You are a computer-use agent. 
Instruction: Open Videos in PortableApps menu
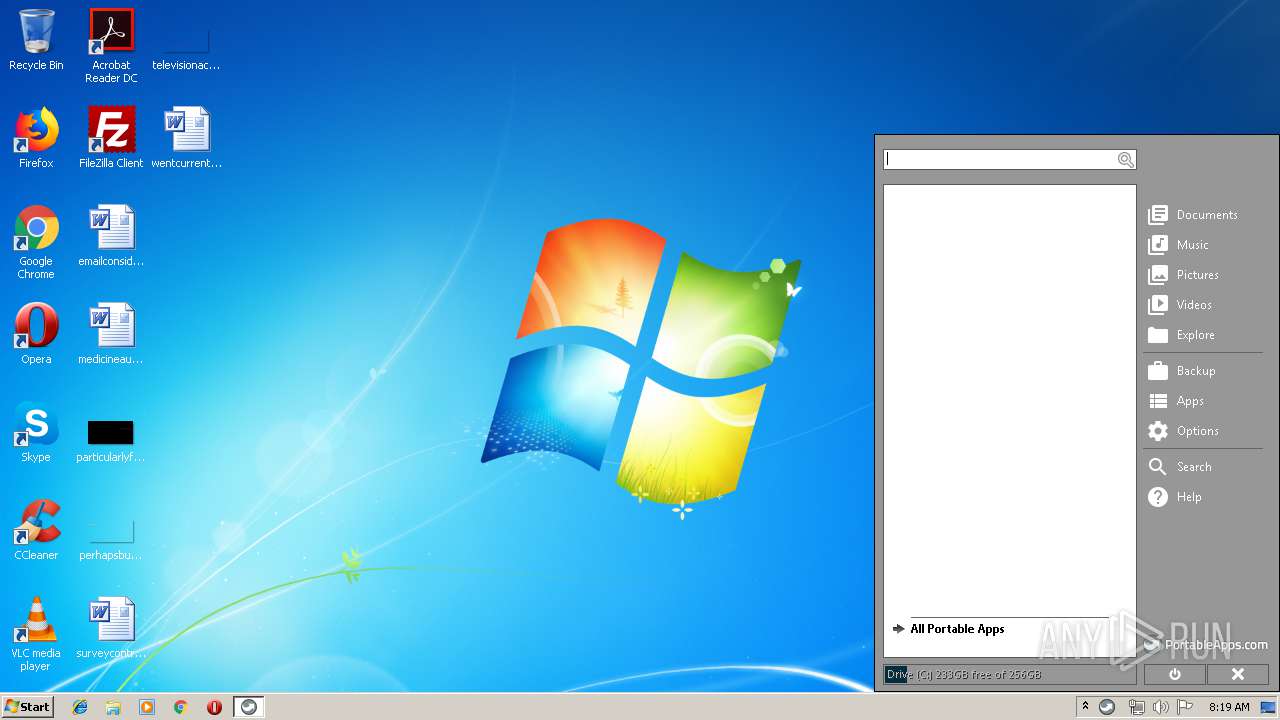1181,305
